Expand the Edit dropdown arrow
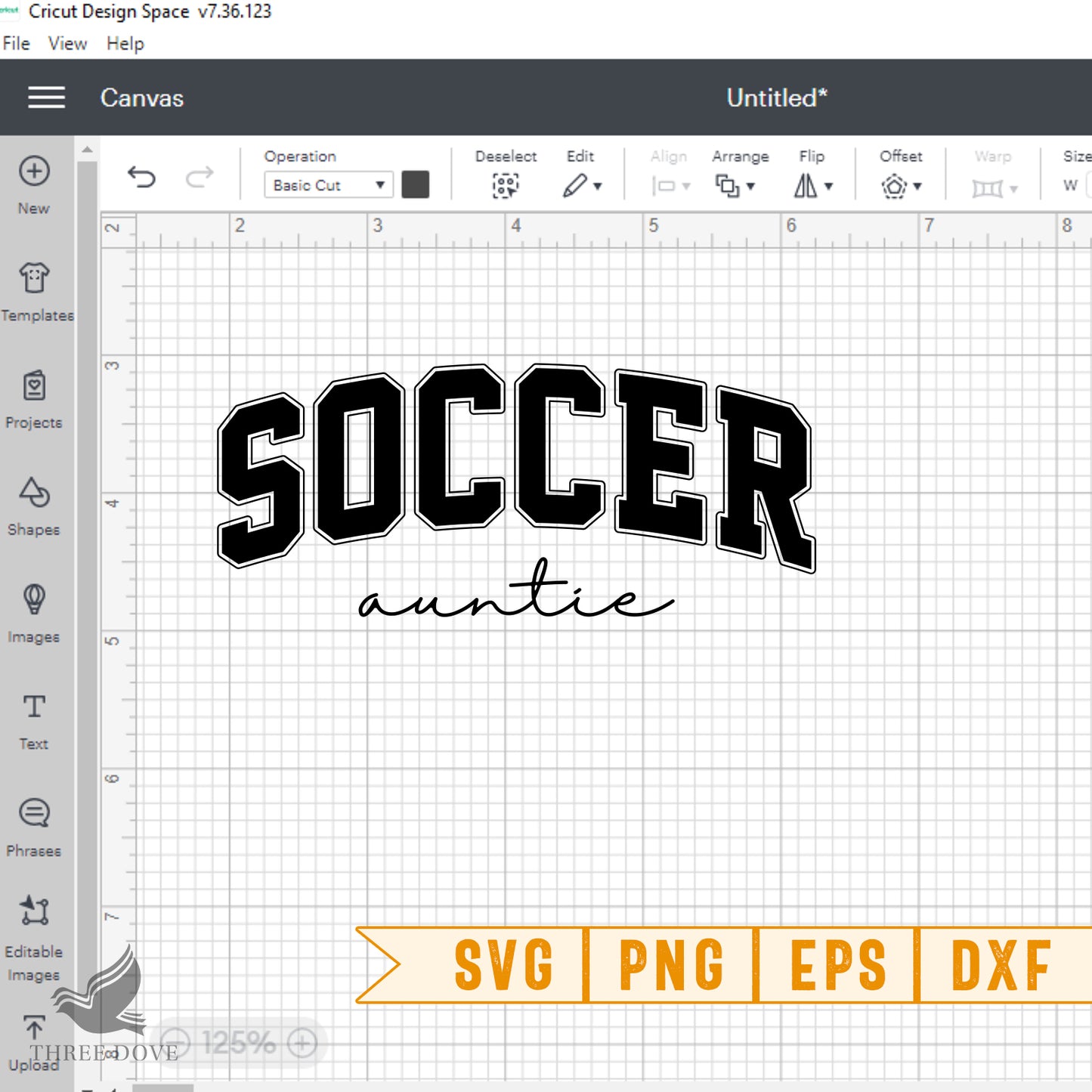The height and width of the screenshot is (1092, 1092). click(x=598, y=187)
